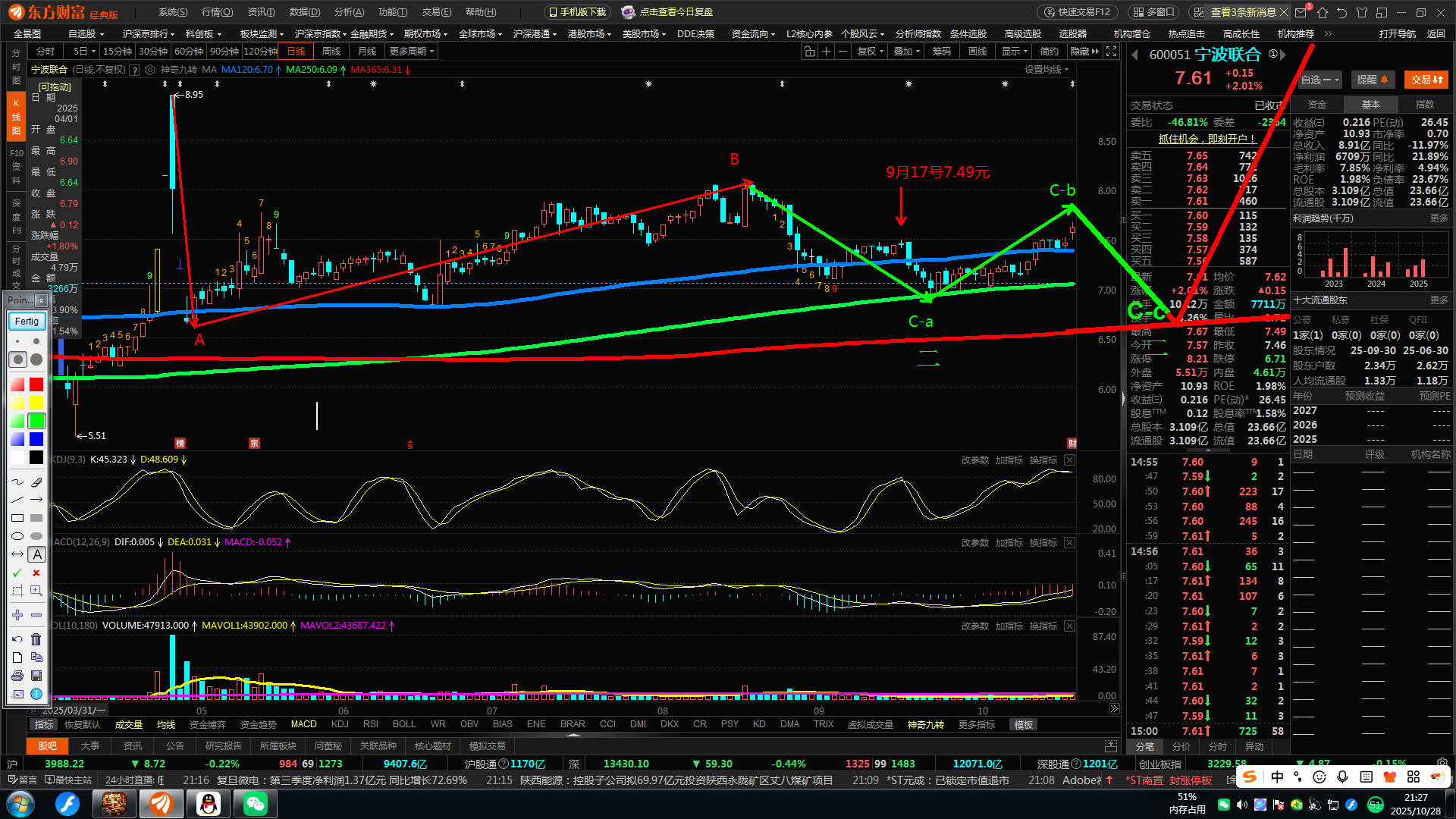
Task: Pick the pure red color swatch
Action: tap(36, 384)
